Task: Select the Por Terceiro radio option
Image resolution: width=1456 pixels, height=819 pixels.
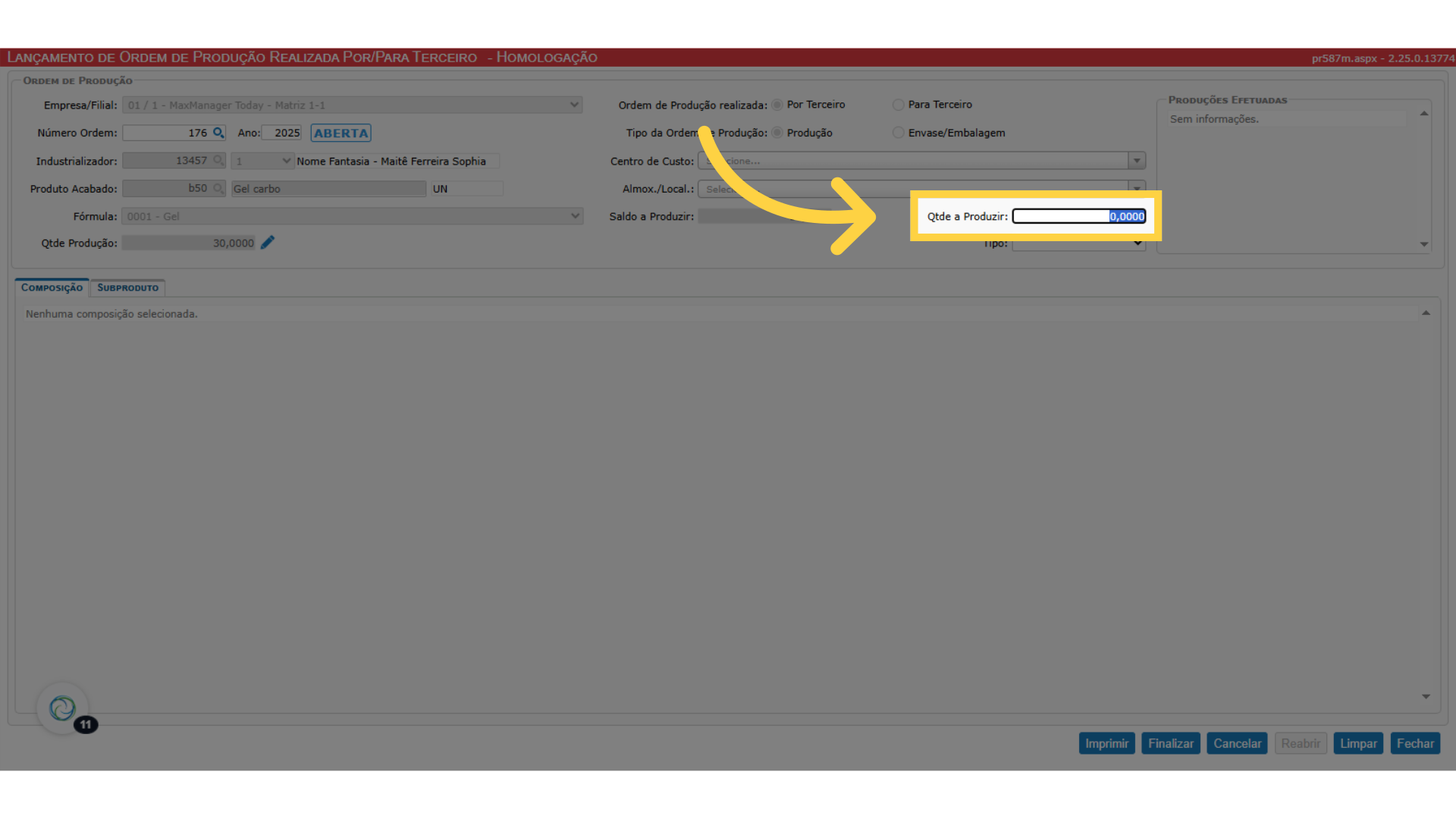Action: (x=777, y=105)
